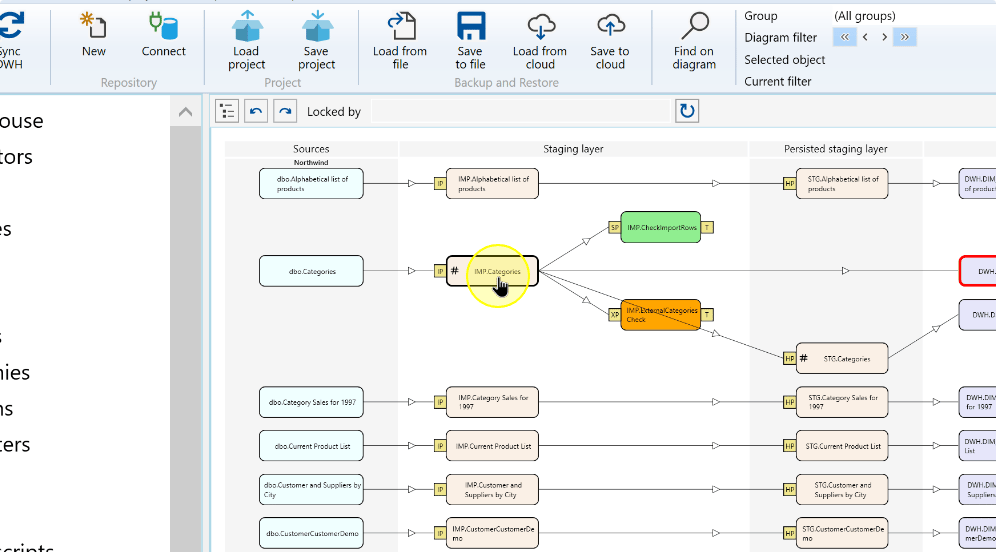Toggle the diagram tree list view icon
Screen dimensions: 996x552
227,111
